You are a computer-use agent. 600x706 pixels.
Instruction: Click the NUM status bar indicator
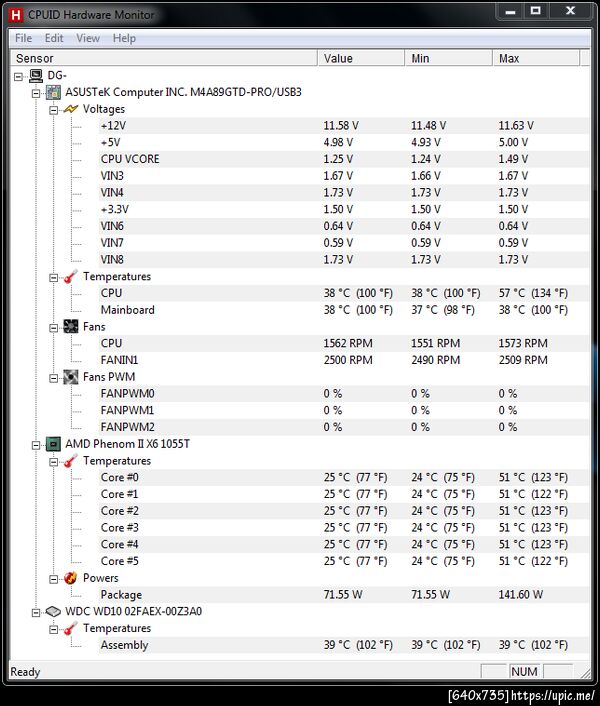tap(524, 672)
